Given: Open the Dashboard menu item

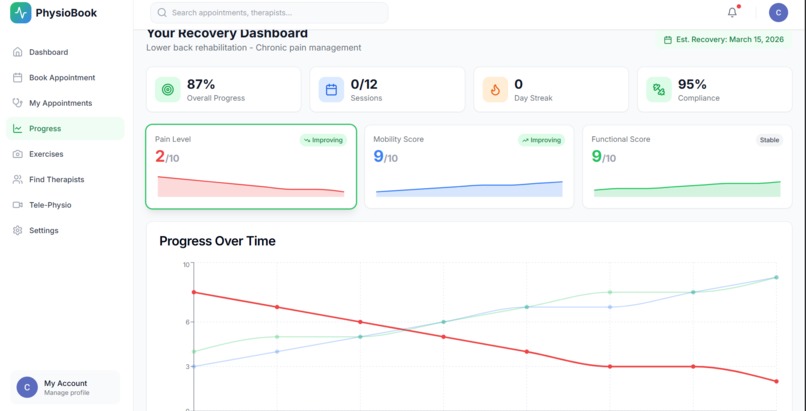Looking at the screenshot, I should coord(65,52).
